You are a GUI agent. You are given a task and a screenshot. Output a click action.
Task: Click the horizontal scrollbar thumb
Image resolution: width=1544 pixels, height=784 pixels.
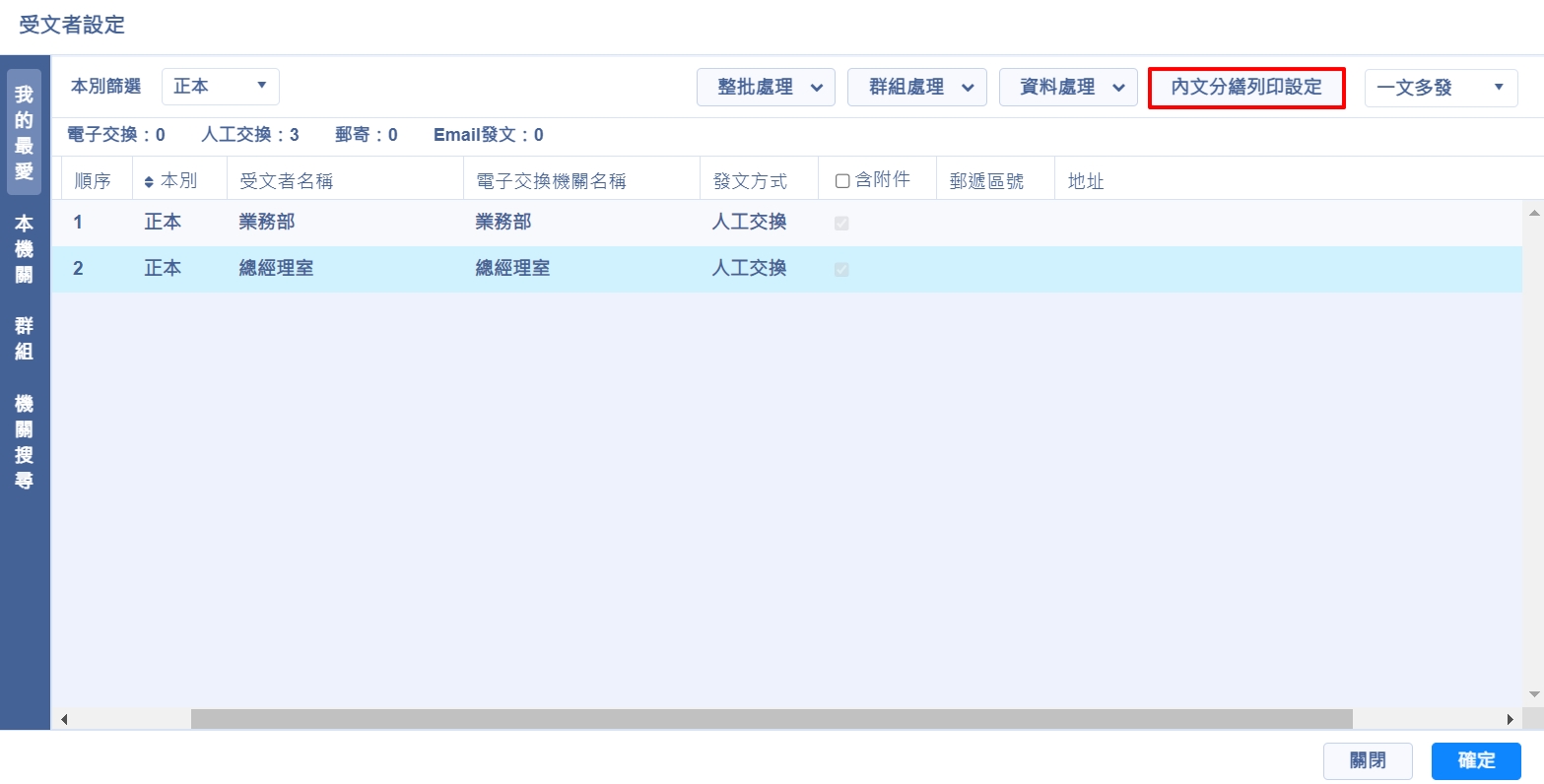click(x=772, y=719)
